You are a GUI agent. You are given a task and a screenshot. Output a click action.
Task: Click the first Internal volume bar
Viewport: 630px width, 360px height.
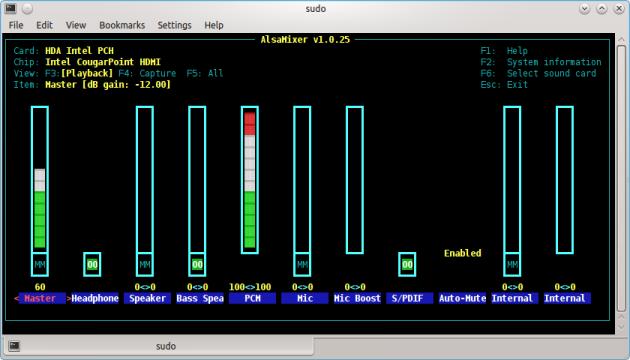(512, 180)
